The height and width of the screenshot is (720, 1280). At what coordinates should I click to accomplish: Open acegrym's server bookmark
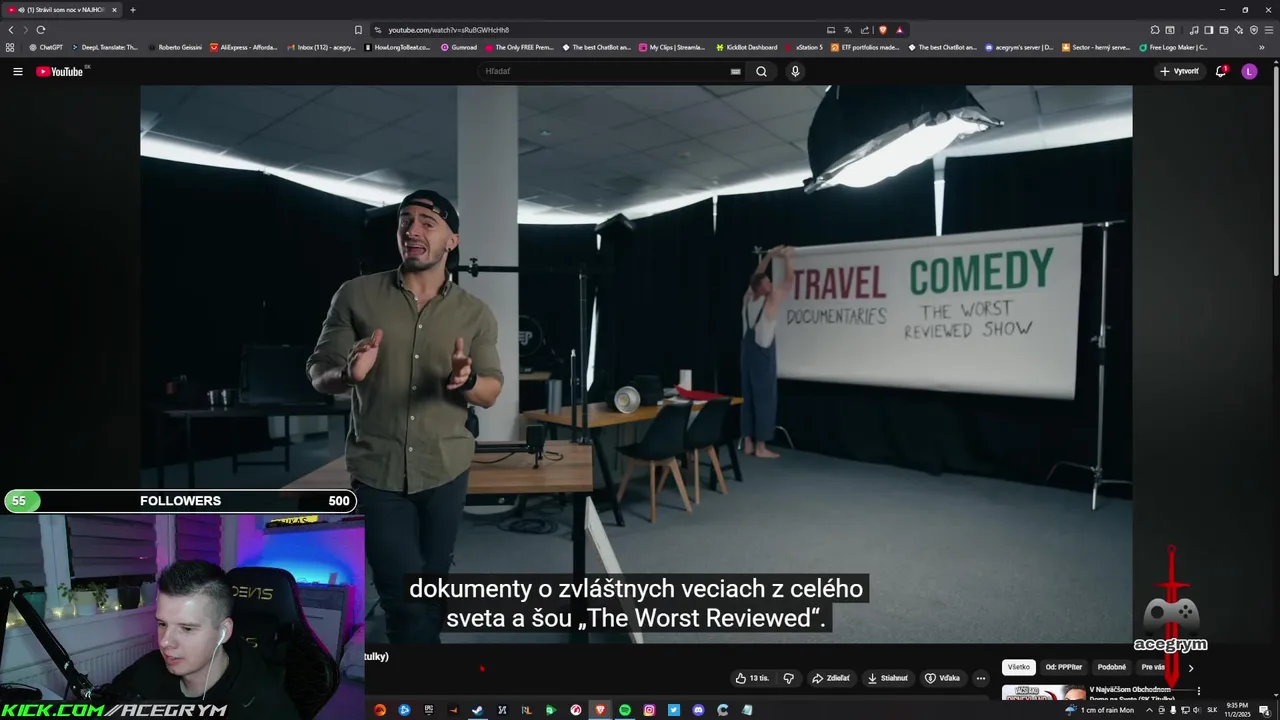point(1019,47)
